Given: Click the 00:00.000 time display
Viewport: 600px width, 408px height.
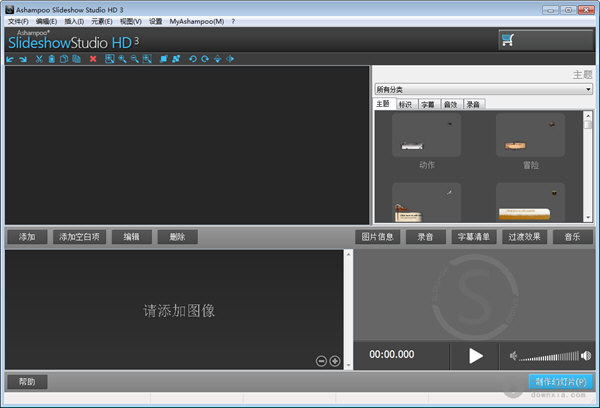Looking at the screenshot, I should point(391,354).
